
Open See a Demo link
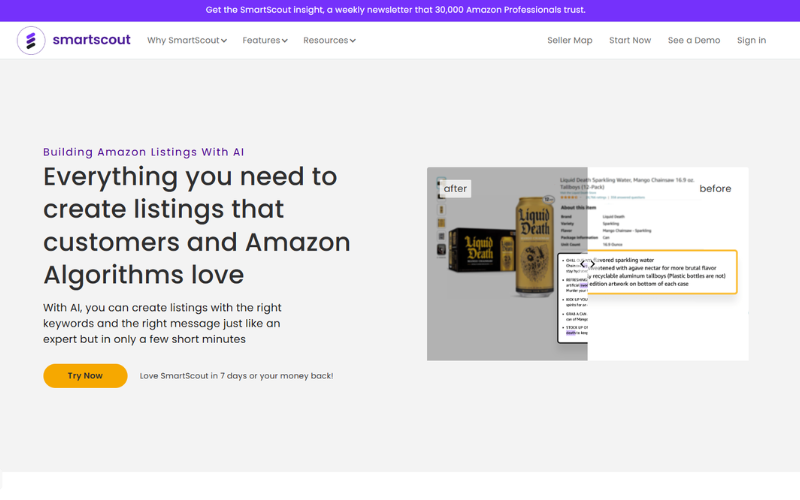pos(694,40)
